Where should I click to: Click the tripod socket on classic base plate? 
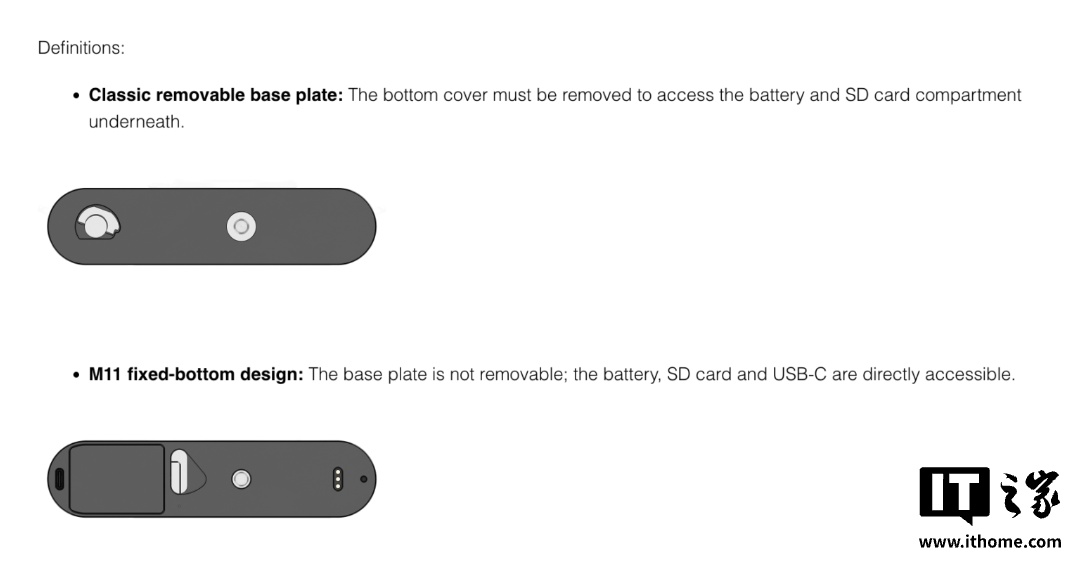click(240, 227)
